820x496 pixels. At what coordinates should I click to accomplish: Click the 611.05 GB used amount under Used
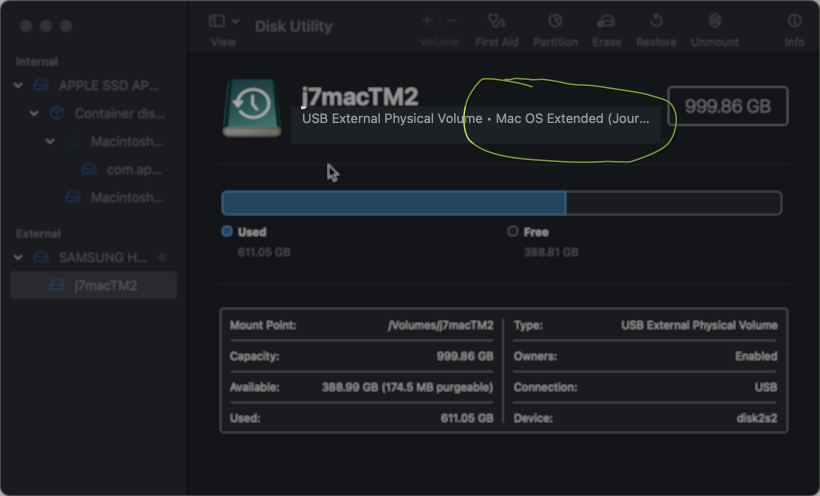tap(264, 253)
